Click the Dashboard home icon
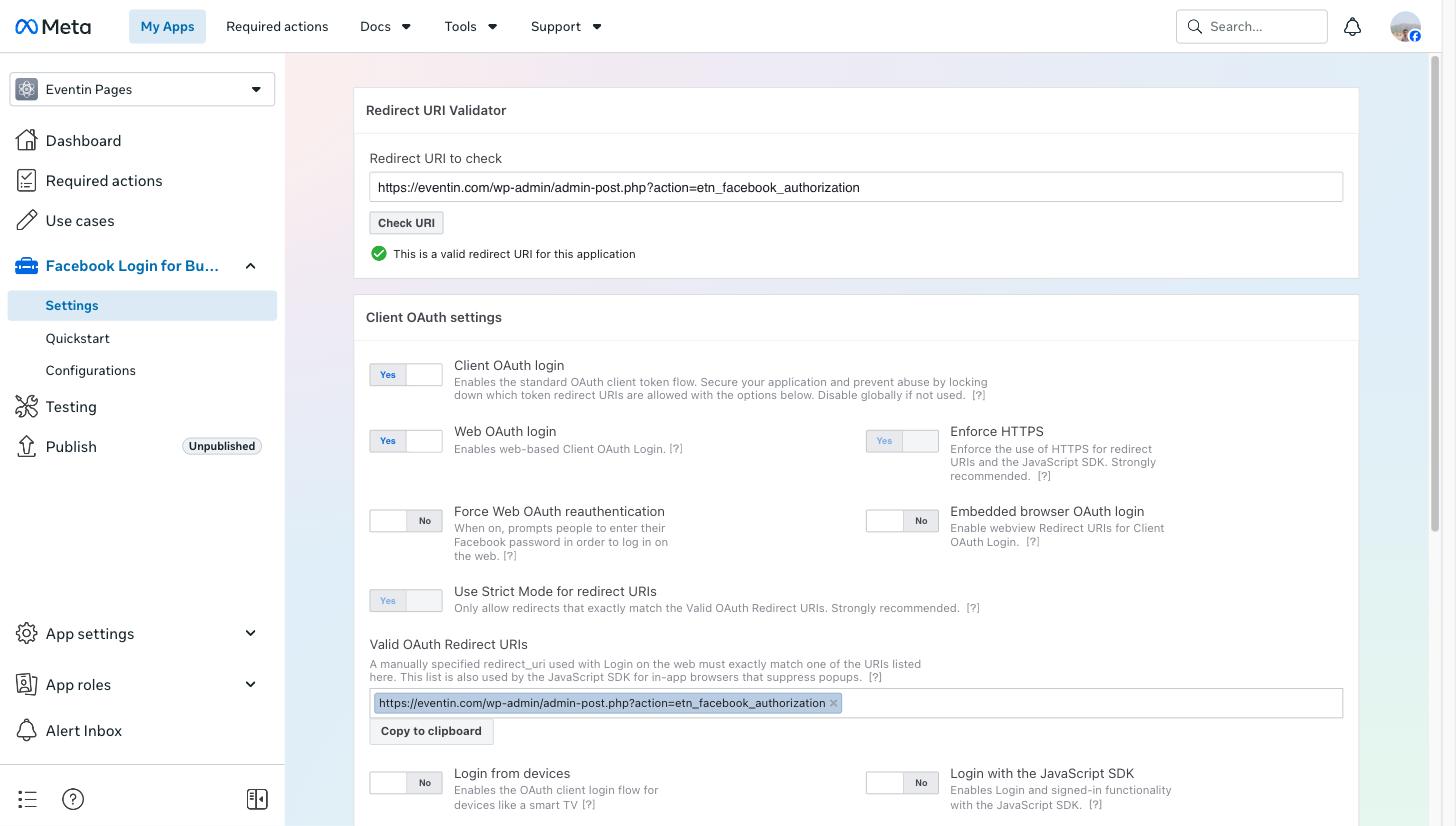This screenshot has height=826, width=1456. [x=27, y=140]
